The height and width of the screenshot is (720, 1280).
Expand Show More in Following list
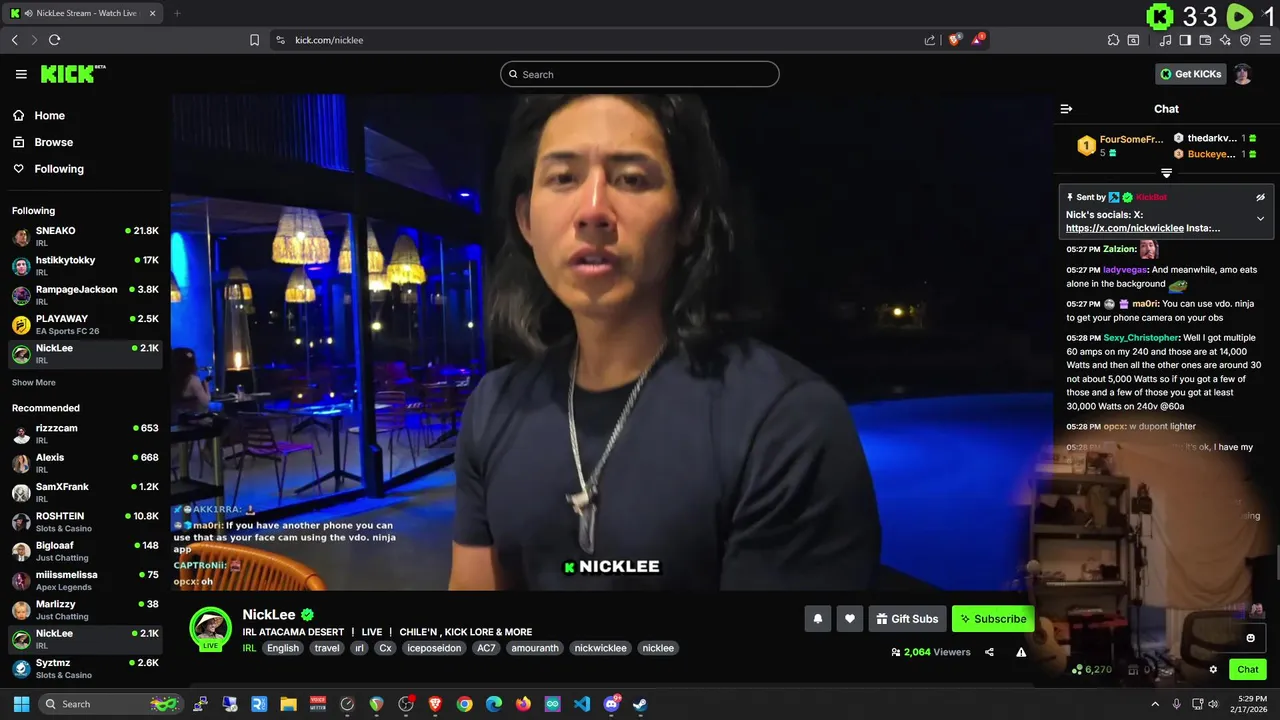click(33, 382)
